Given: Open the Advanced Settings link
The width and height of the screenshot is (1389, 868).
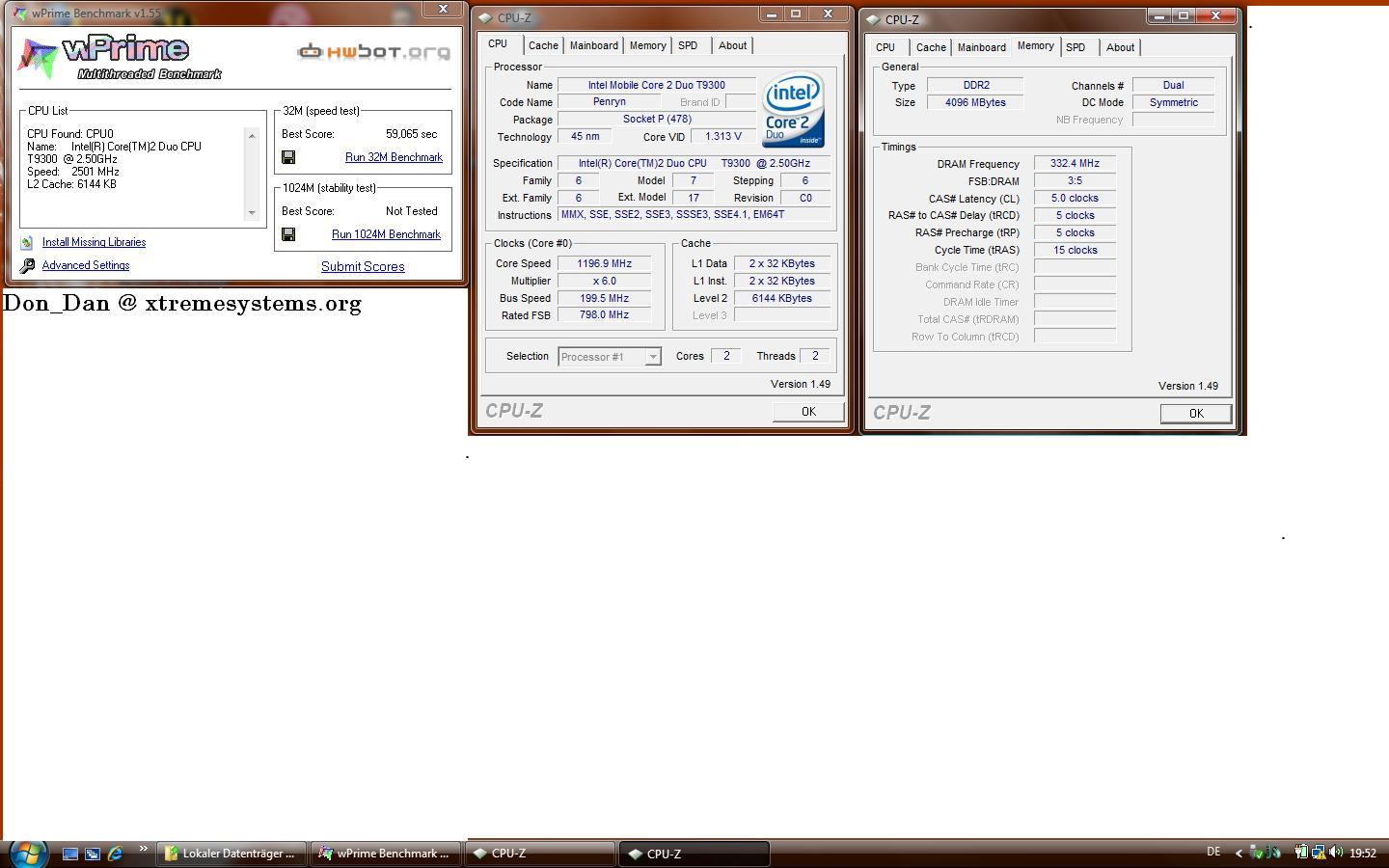Looking at the screenshot, I should tap(86, 265).
